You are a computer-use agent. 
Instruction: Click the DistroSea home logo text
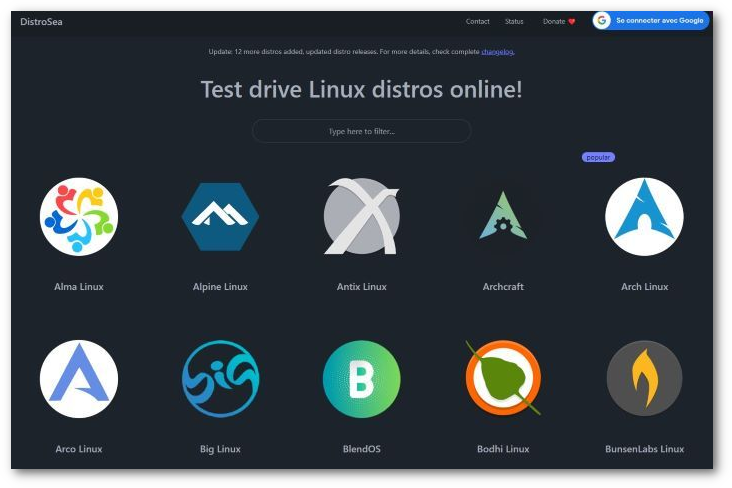[41, 22]
